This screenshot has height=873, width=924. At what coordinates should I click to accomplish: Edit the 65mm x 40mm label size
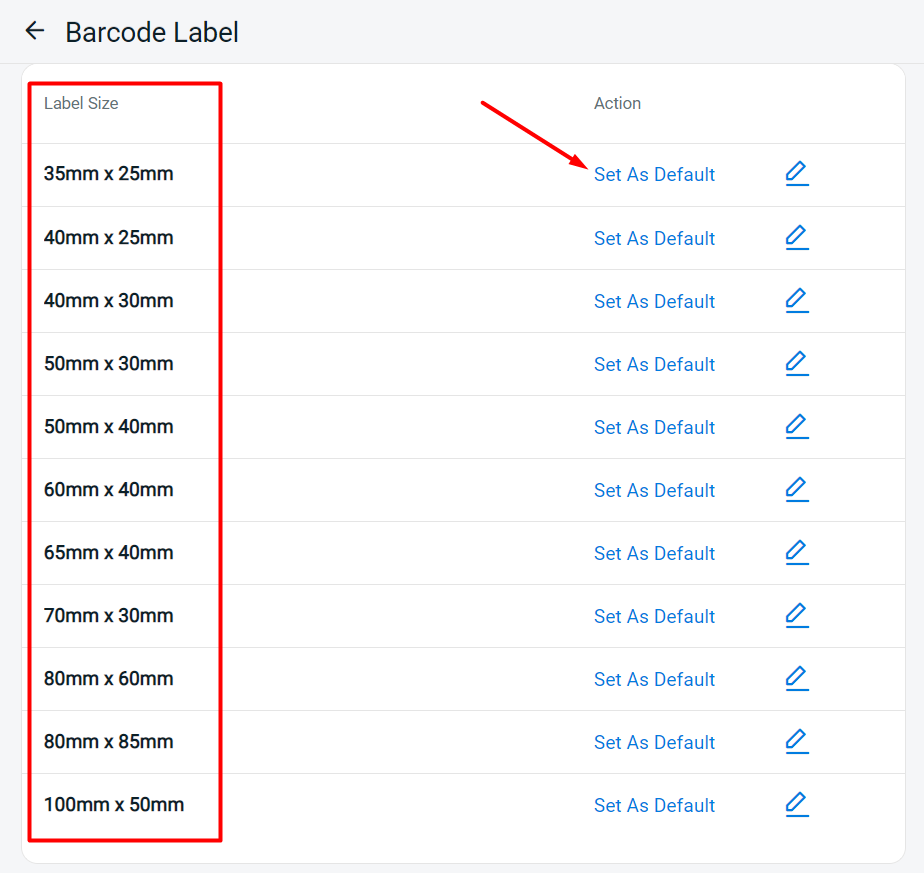(796, 553)
